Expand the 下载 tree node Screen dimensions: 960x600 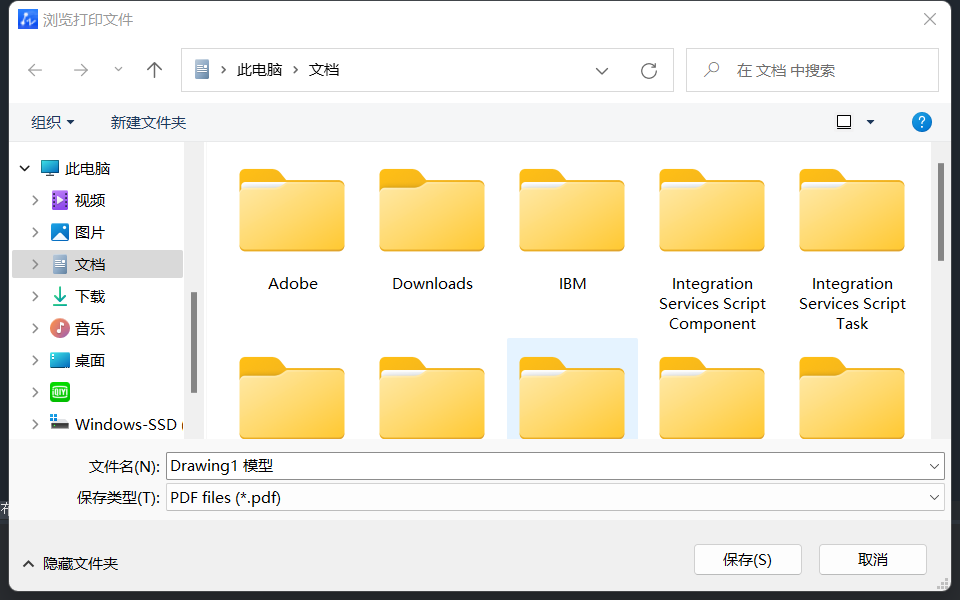click(36, 296)
